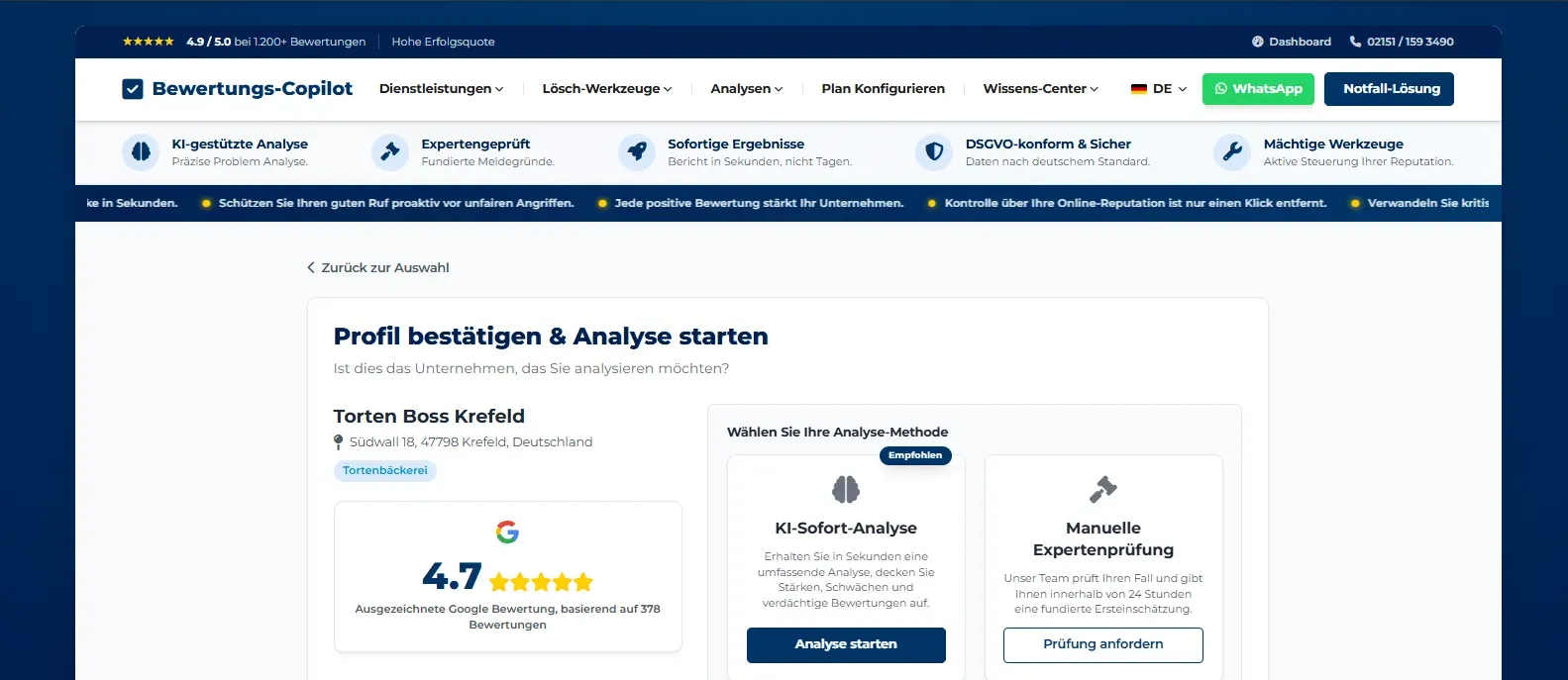This screenshot has width=1568, height=680.
Task: Click the Google 4.7 rating card
Action: [507, 576]
